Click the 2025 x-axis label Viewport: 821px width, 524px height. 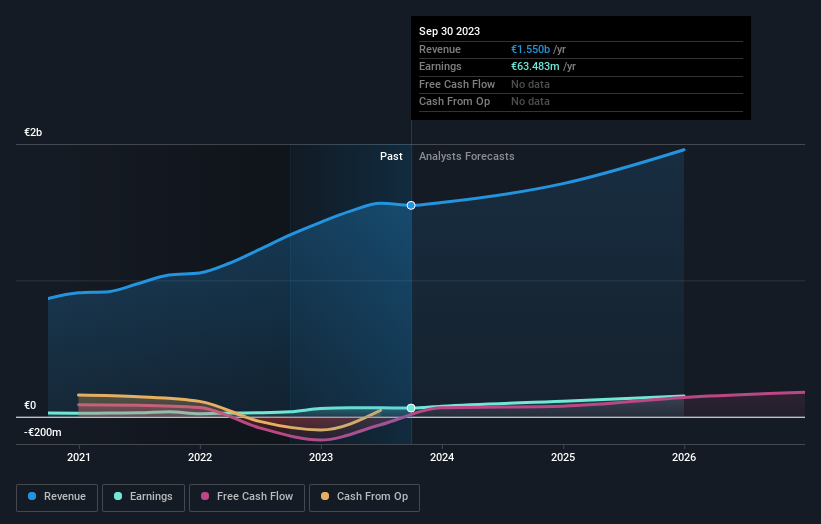click(563, 458)
